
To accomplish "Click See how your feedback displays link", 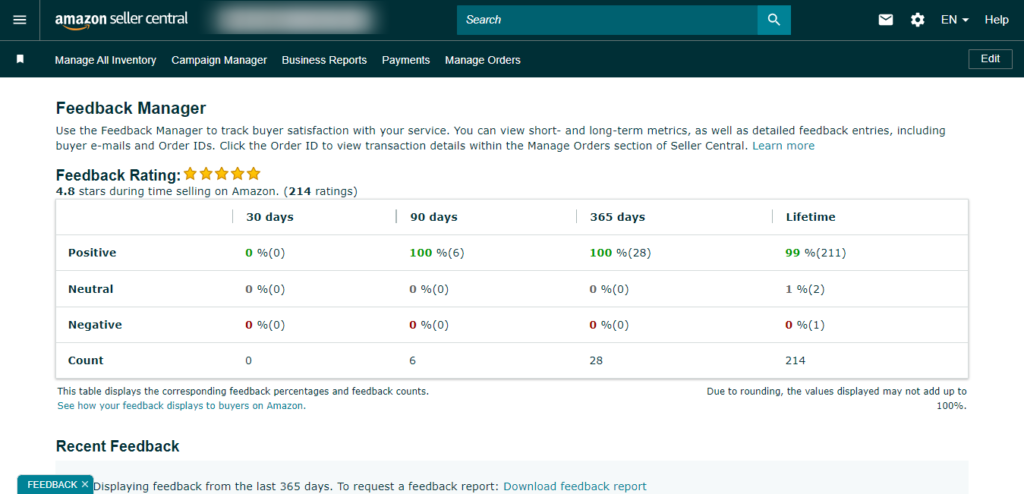I will tap(181, 406).
